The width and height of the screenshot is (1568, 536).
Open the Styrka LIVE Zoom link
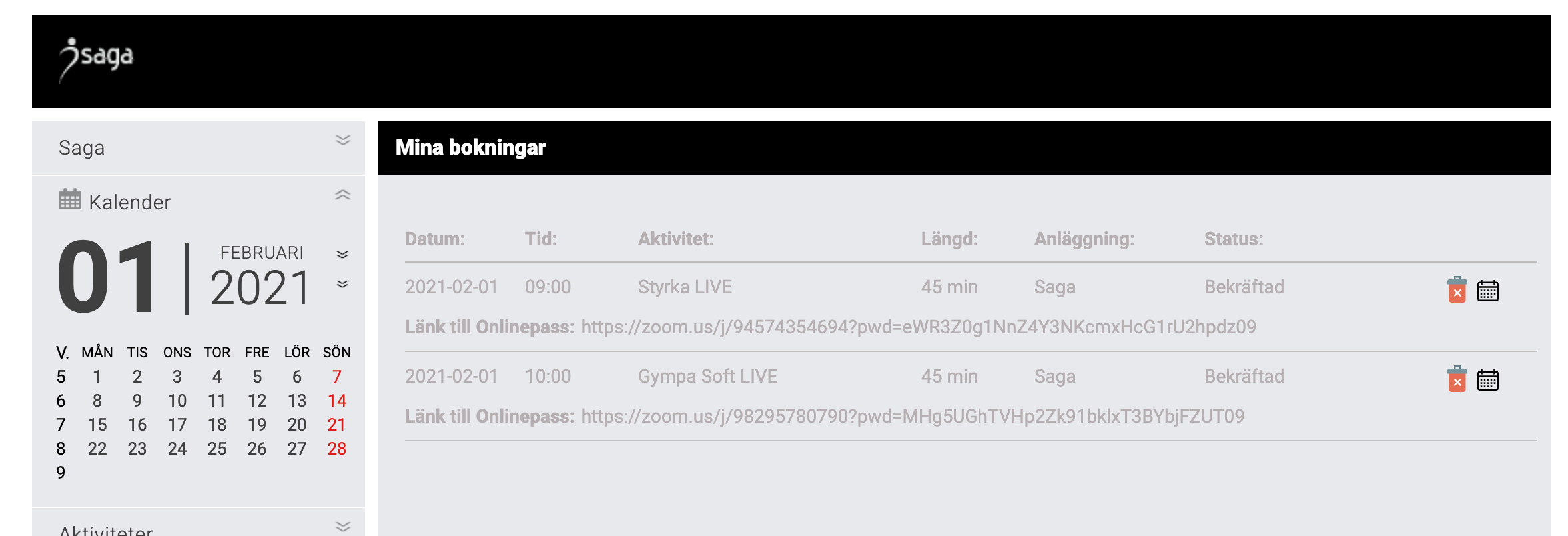(x=919, y=327)
